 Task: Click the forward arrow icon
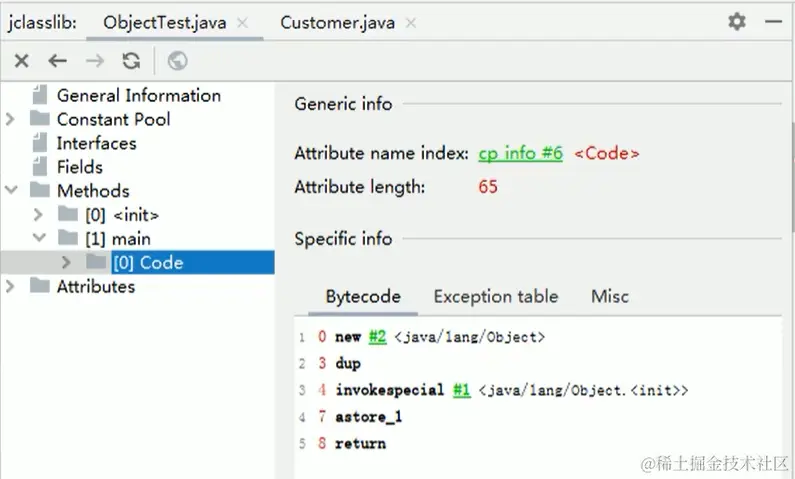click(94, 61)
